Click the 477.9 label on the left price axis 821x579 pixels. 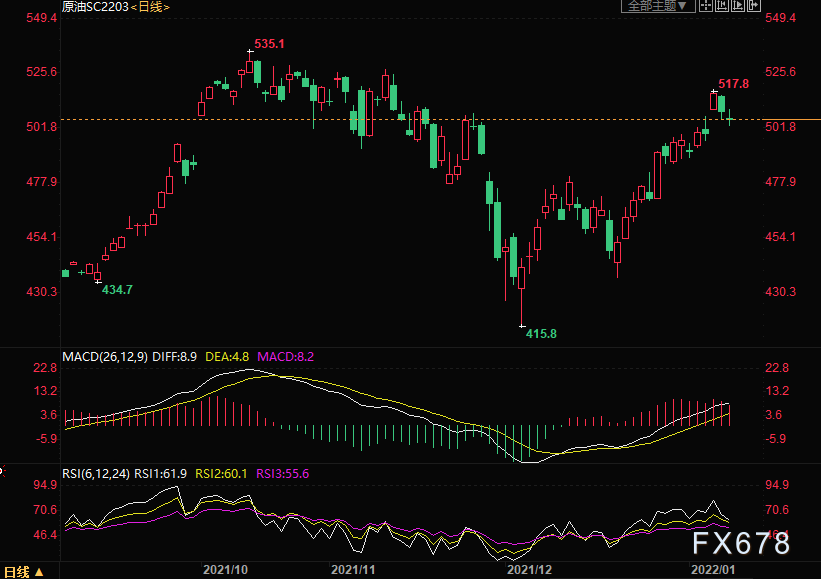(x=42, y=182)
